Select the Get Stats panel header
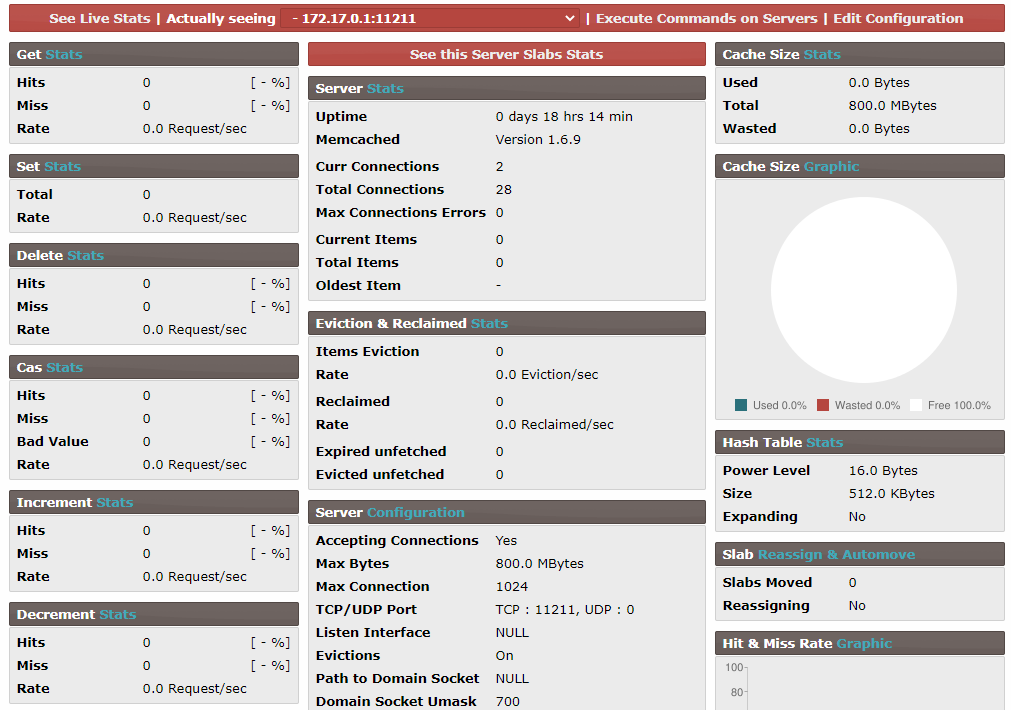 pos(153,54)
